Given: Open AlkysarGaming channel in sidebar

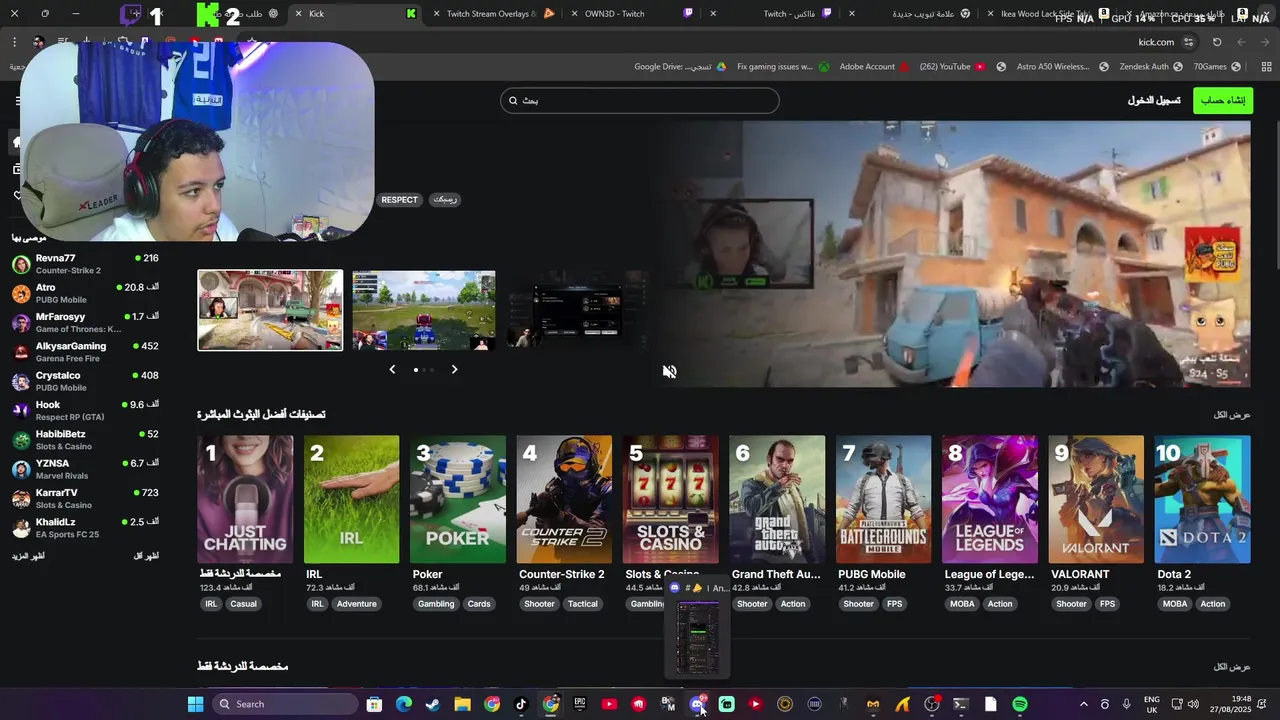Looking at the screenshot, I should point(85,352).
